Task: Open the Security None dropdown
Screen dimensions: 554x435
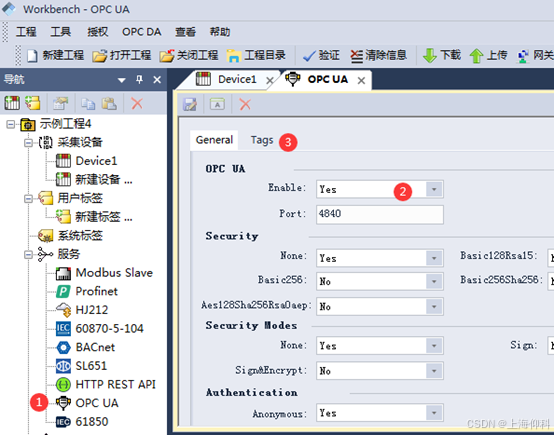Action: tap(434, 258)
